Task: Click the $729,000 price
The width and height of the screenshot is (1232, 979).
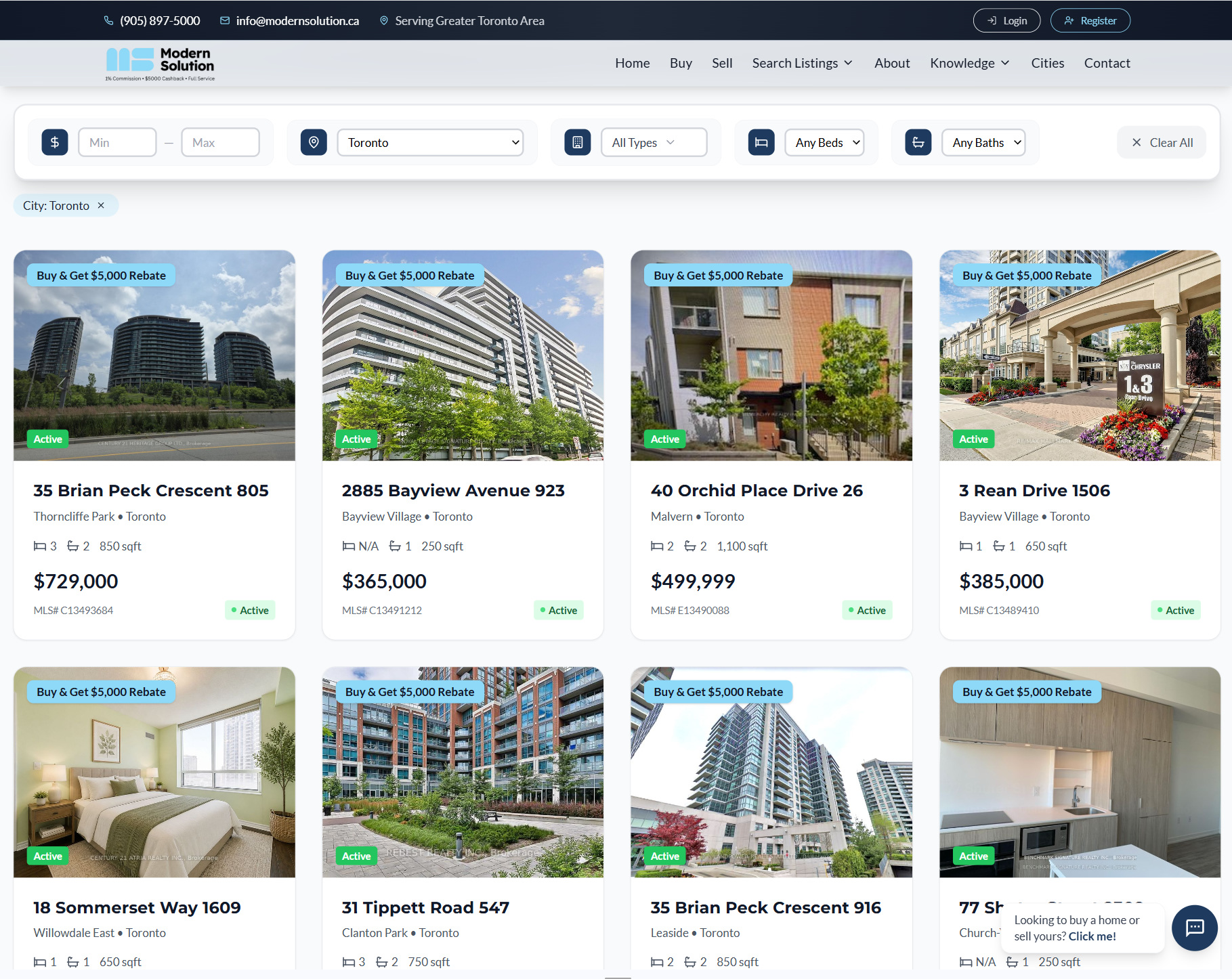Action: pyautogui.click(x=76, y=581)
